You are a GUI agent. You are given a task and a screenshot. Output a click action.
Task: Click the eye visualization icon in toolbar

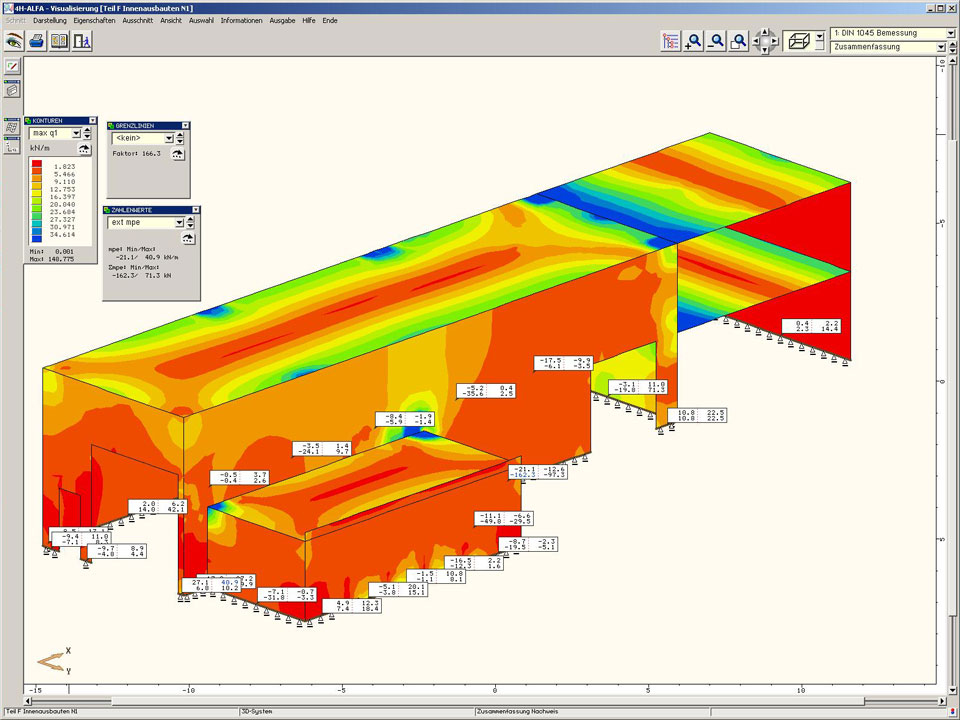click(x=14, y=41)
